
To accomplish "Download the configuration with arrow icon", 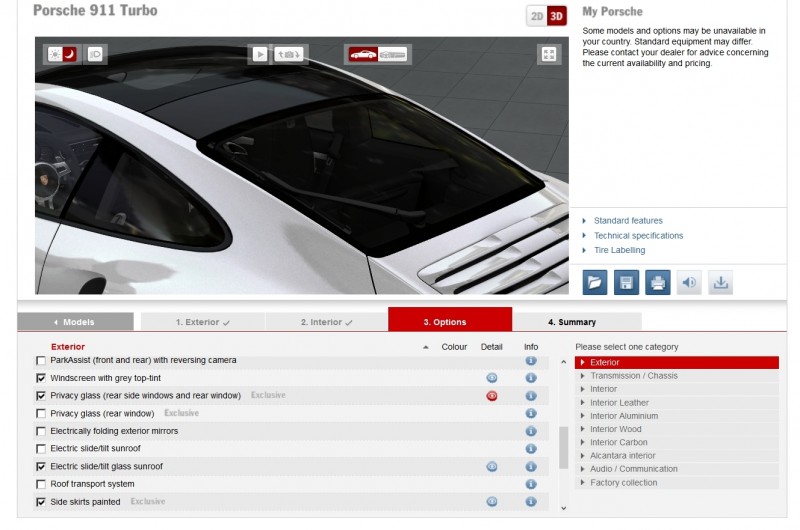I will pos(720,282).
